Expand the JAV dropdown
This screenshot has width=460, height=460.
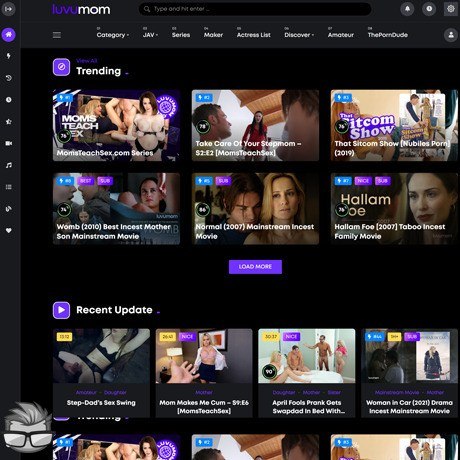pyautogui.click(x=150, y=35)
